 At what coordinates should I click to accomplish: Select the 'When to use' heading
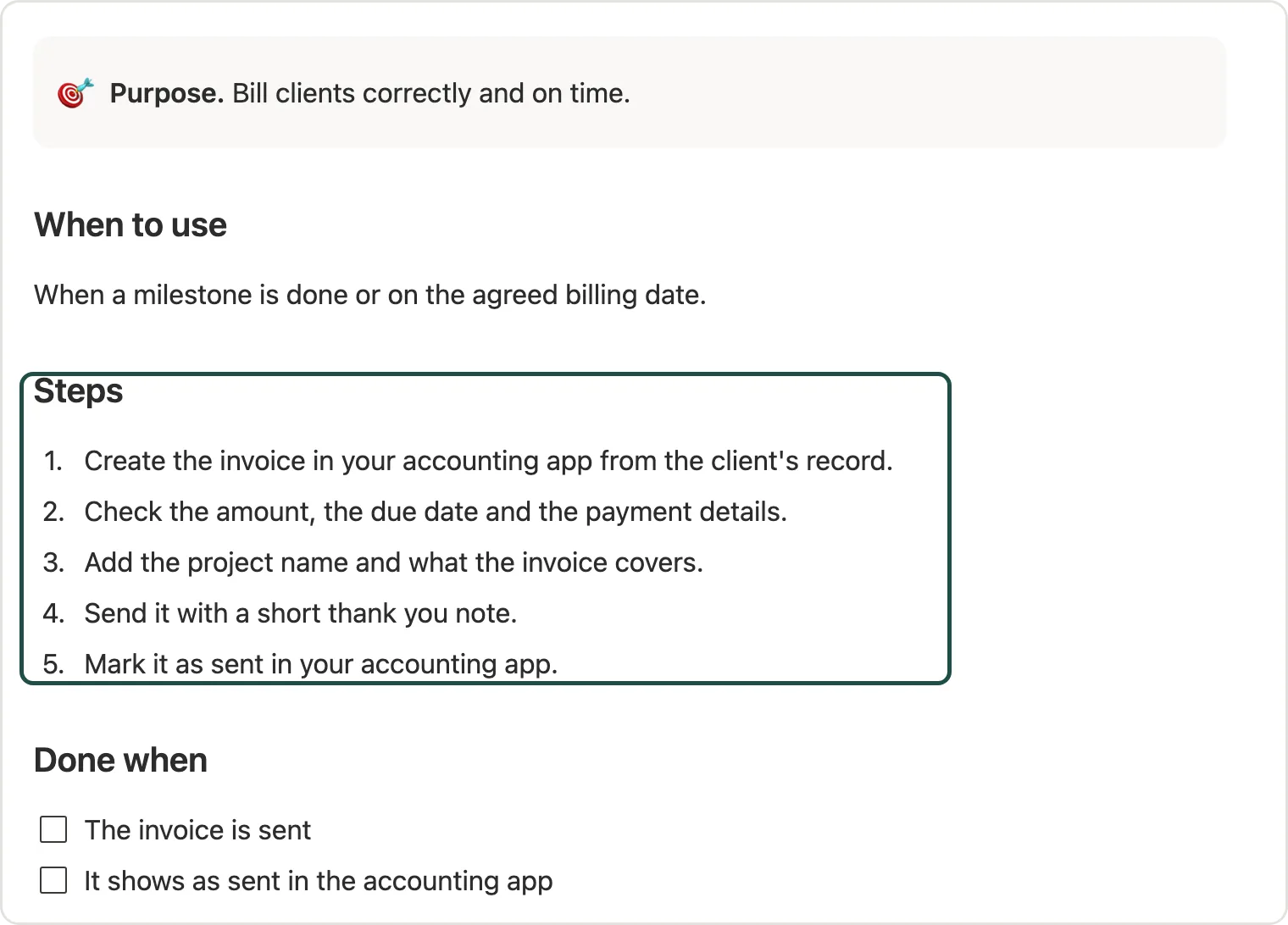click(x=130, y=225)
